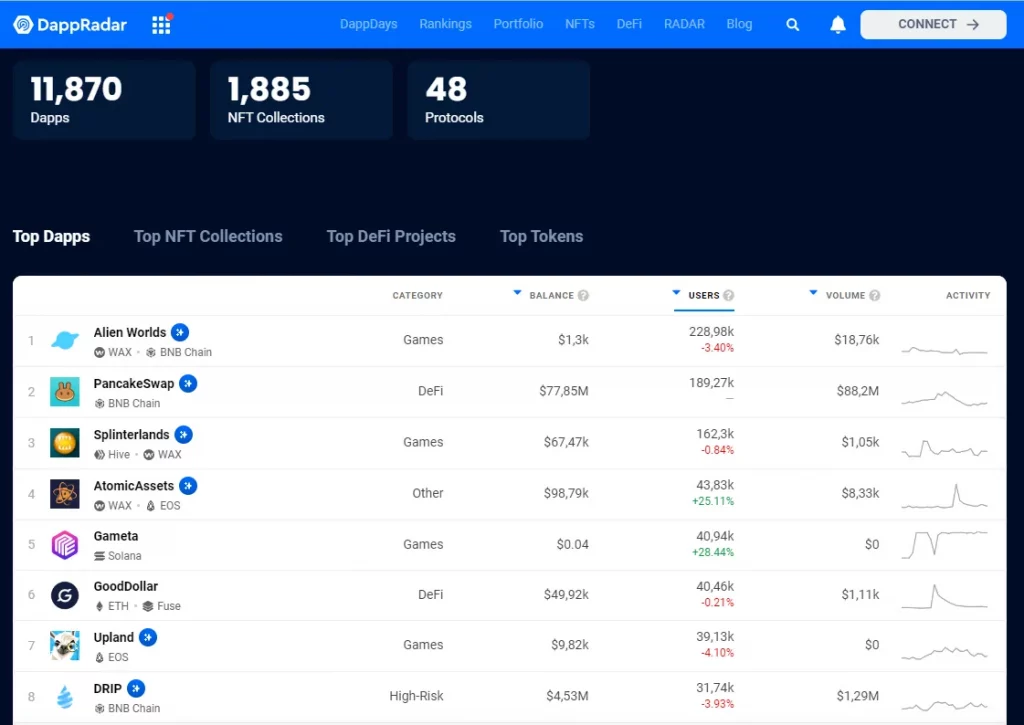This screenshot has width=1024, height=725.
Task: Open the Upland dapp link
Action: click(114, 637)
